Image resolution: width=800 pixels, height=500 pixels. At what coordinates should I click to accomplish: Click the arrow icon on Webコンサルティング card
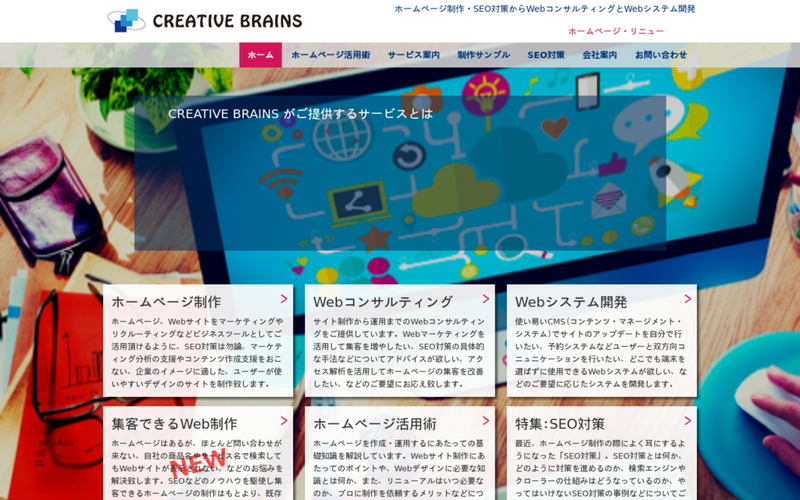[x=486, y=299]
